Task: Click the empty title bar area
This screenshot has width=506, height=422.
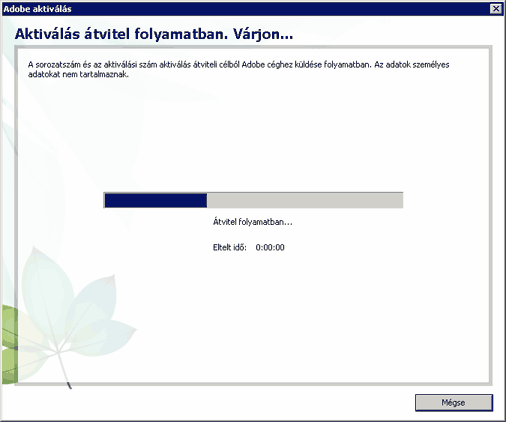Action: tap(280, 9)
